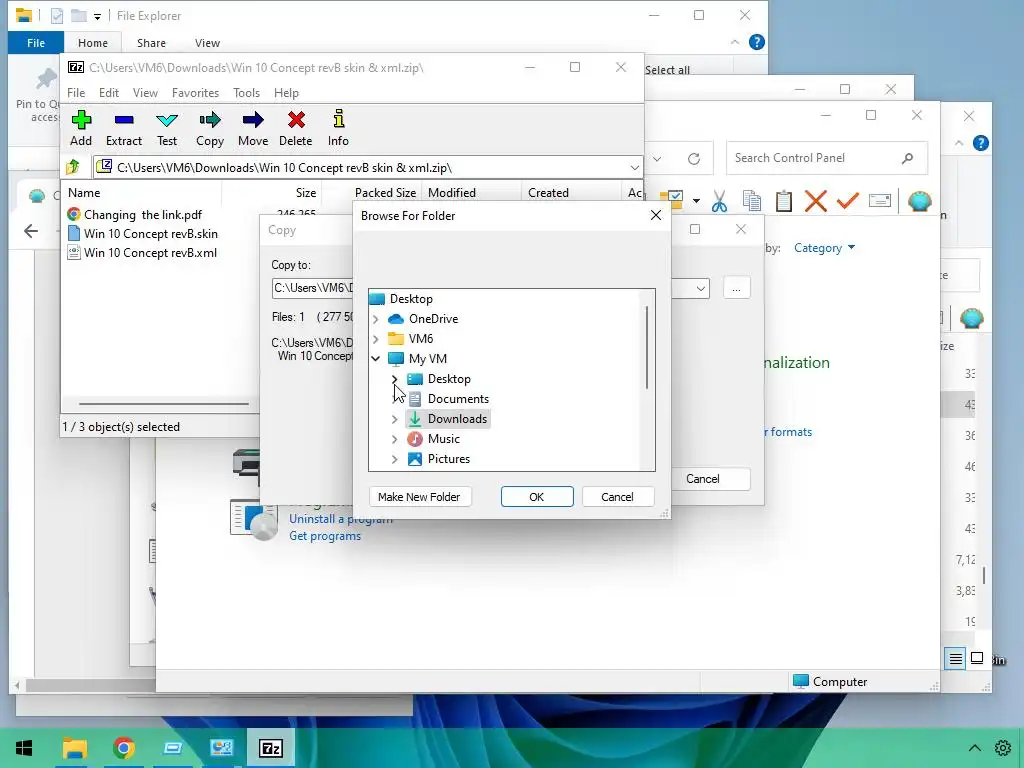Click the 7-Zip Add toolbar icon
Screen dimensions: 1024x768
coord(81,120)
